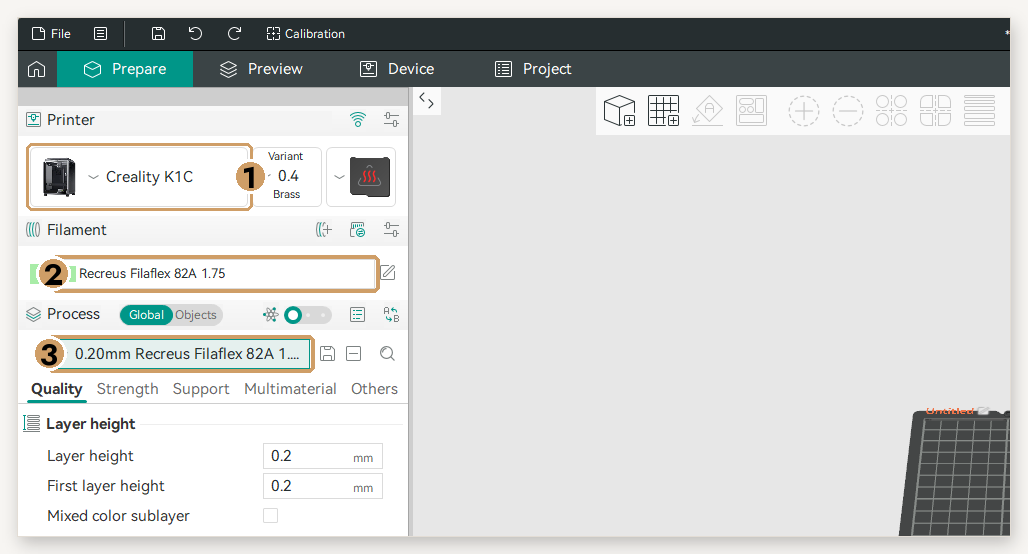Click the atom icon beside the advanced toggle

click(271, 315)
